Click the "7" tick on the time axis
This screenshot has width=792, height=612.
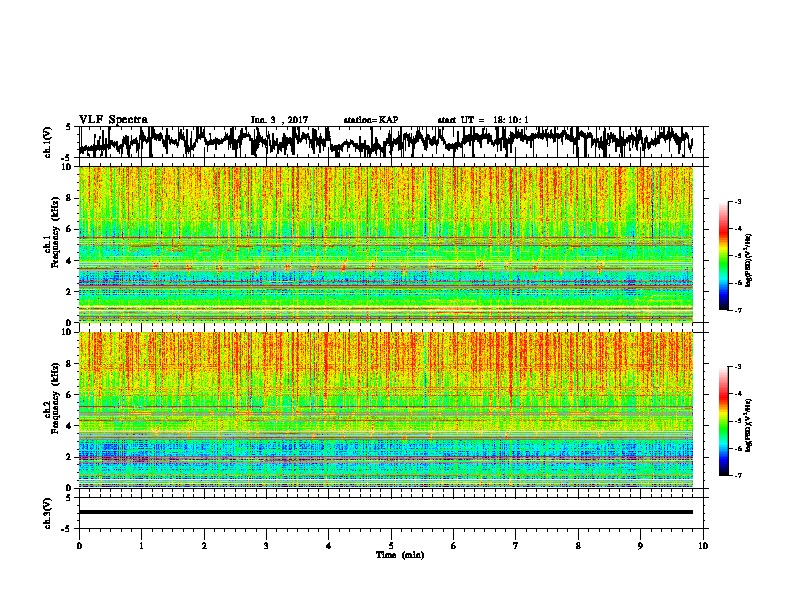point(516,546)
